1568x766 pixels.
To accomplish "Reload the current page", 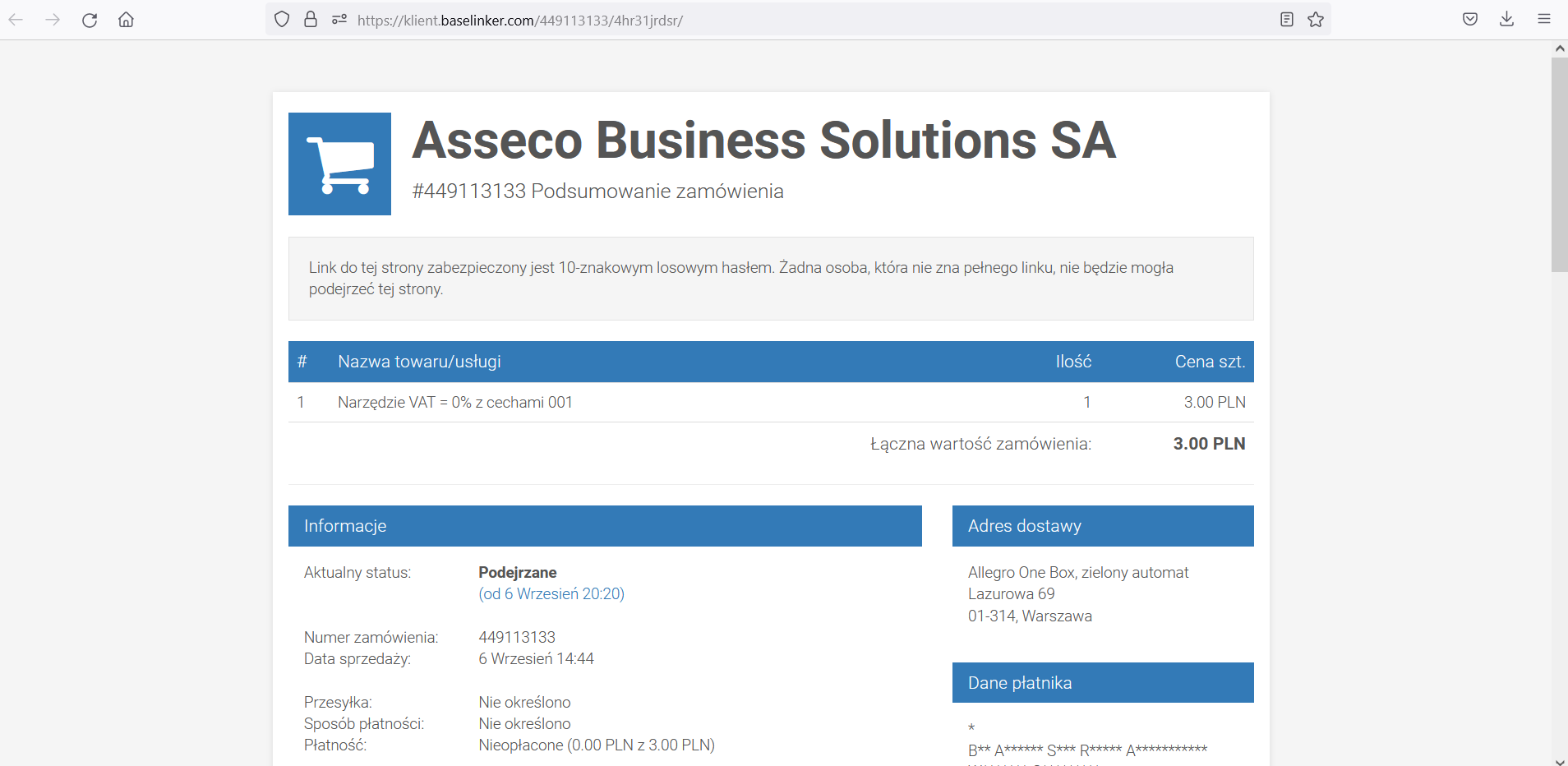I will point(90,20).
